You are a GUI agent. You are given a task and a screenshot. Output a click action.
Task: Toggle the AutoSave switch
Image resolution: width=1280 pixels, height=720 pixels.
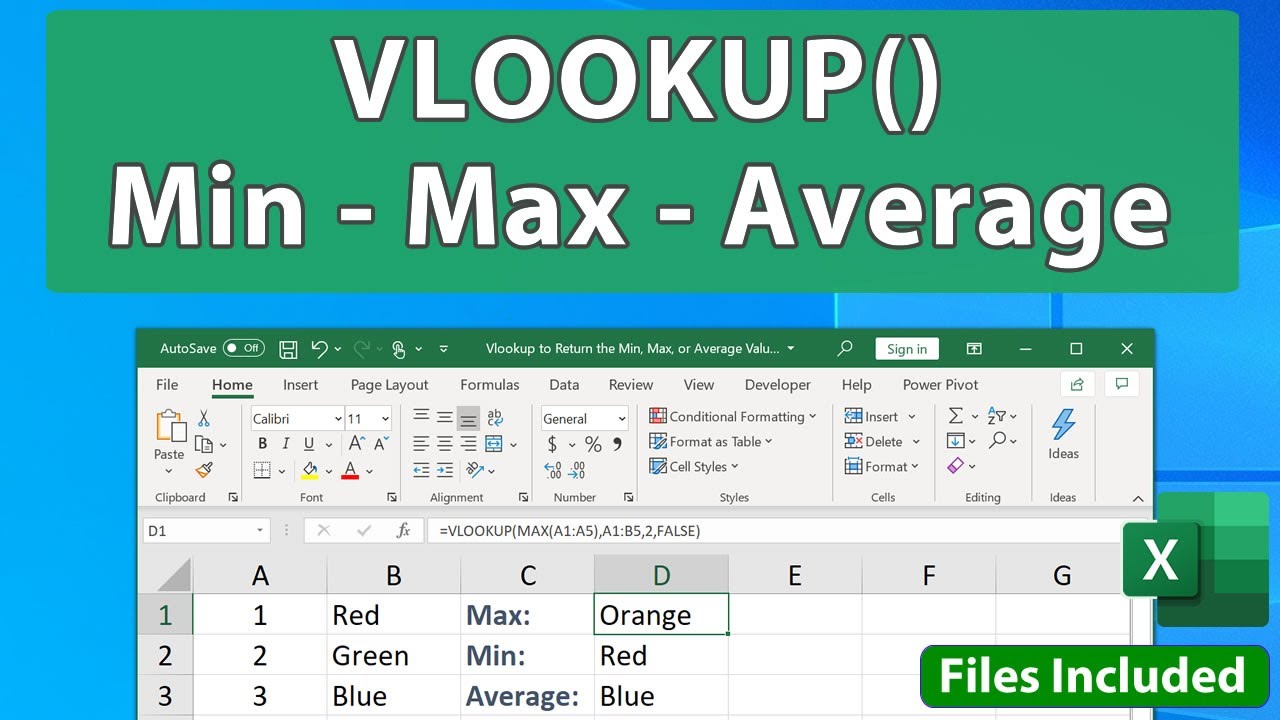(243, 349)
